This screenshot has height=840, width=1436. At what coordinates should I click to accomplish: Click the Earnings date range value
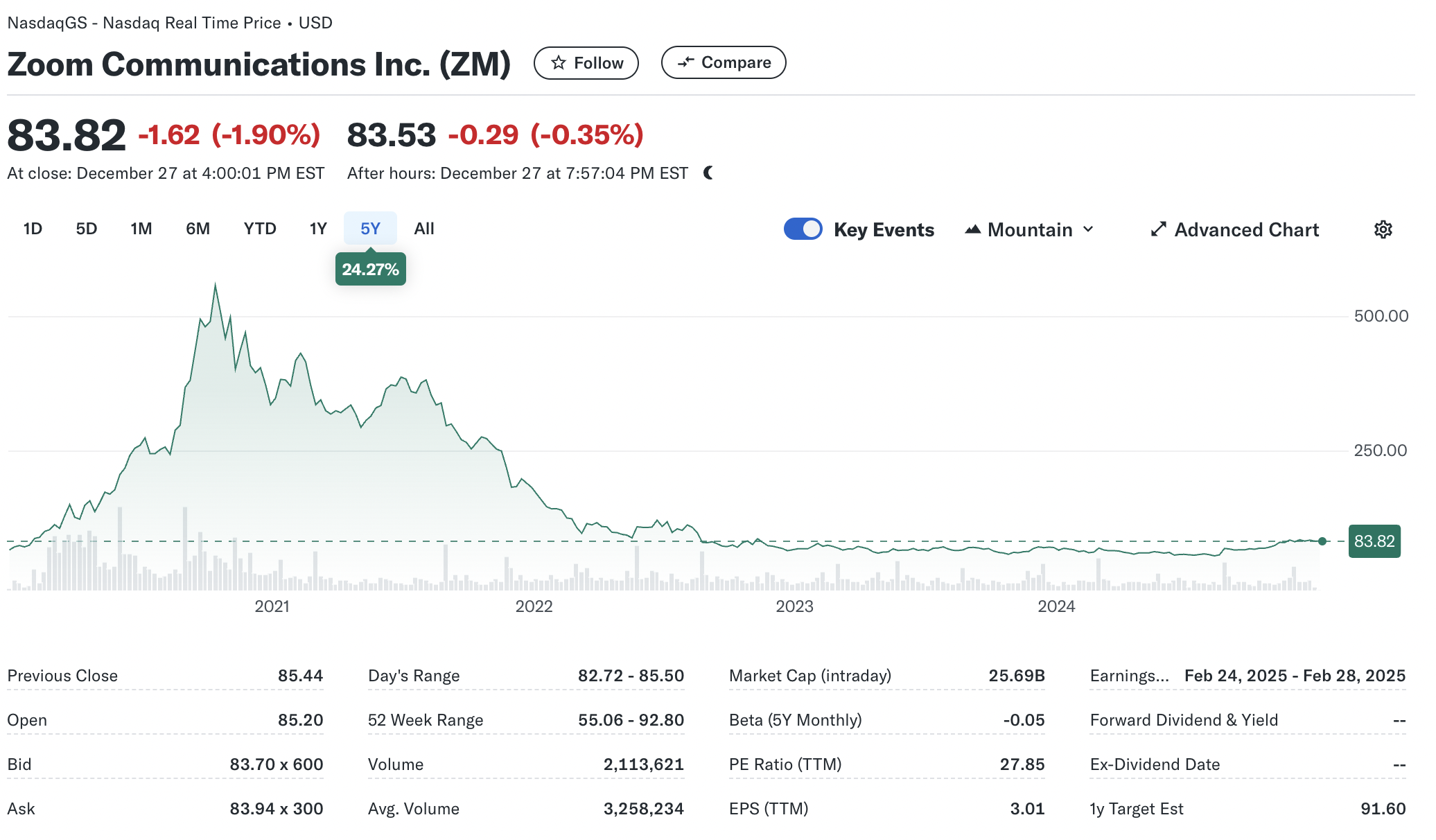1295,676
